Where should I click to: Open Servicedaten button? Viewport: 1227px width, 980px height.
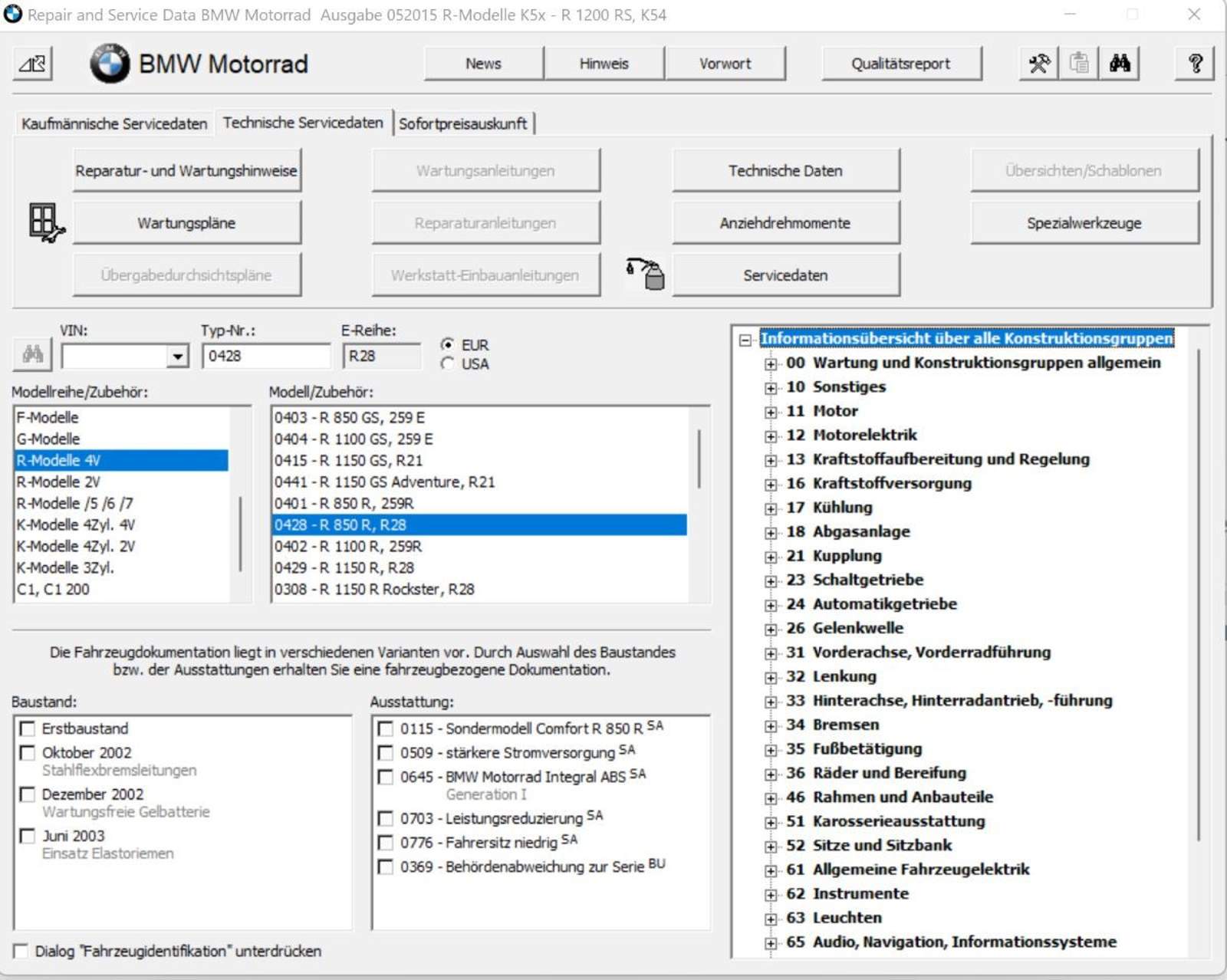click(785, 275)
